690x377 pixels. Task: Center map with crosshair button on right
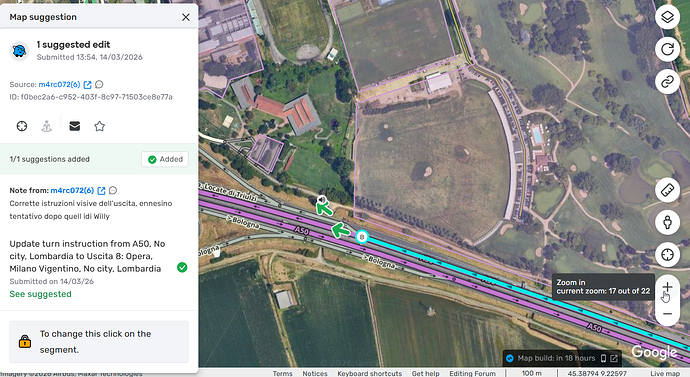click(667, 254)
